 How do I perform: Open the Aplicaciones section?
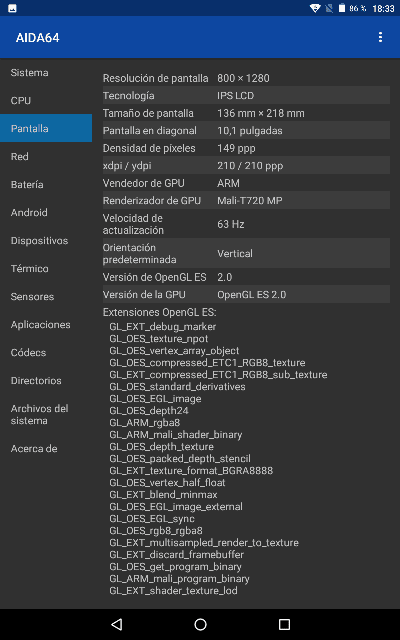(x=46, y=324)
